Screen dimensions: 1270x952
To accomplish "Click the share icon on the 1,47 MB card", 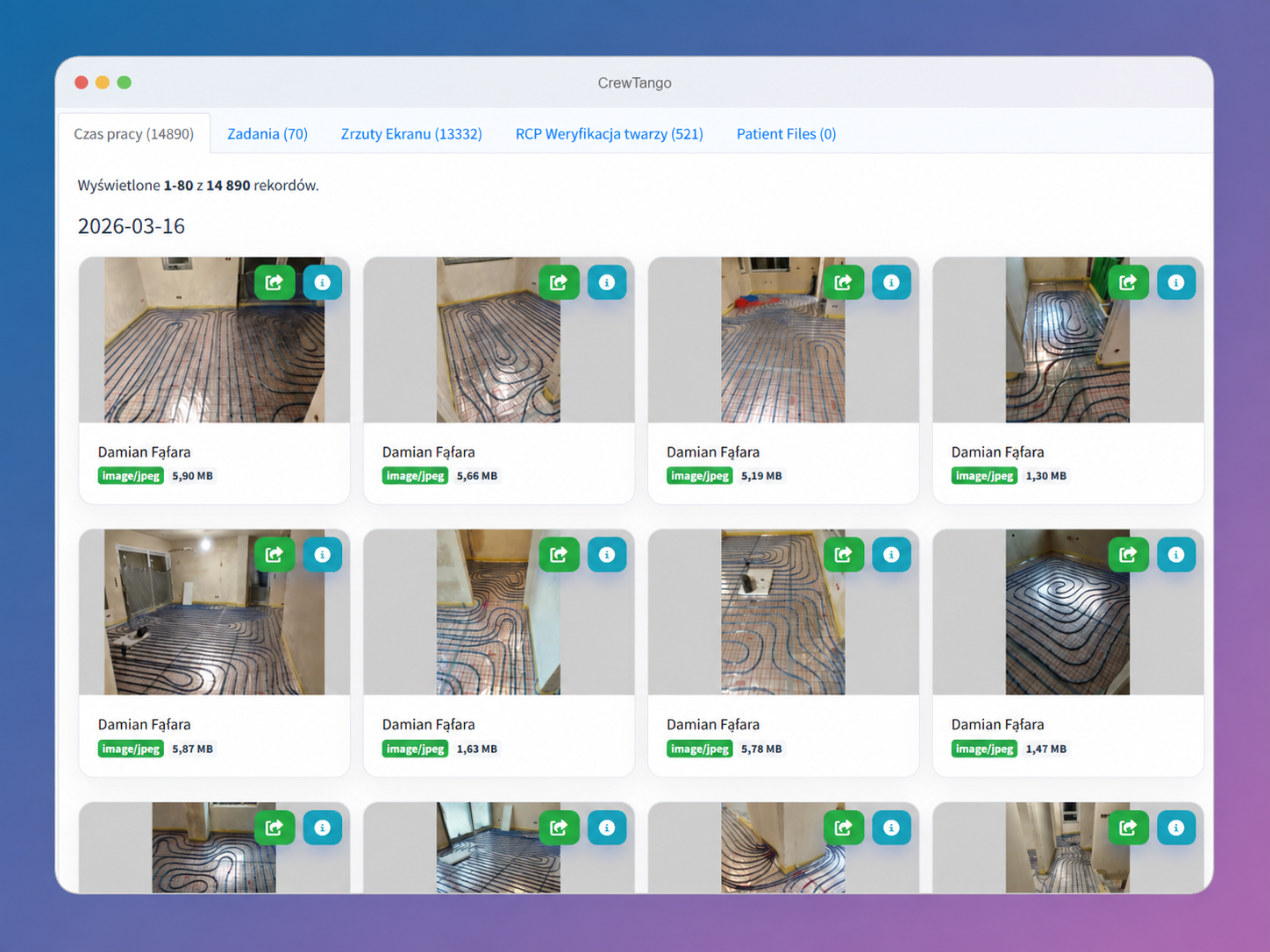I will pos(1128,555).
